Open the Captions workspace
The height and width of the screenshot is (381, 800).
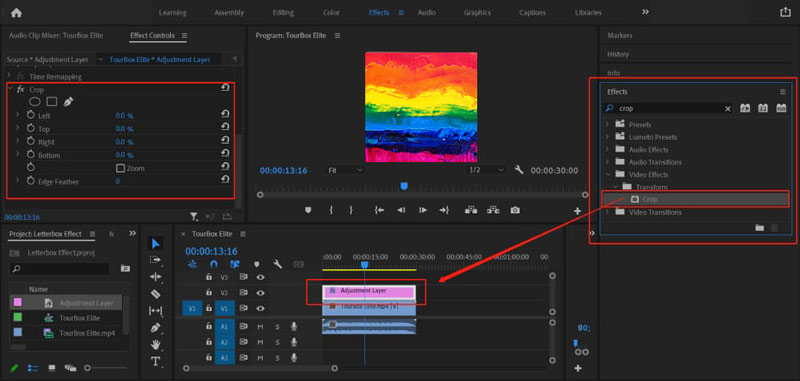[x=532, y=13]
